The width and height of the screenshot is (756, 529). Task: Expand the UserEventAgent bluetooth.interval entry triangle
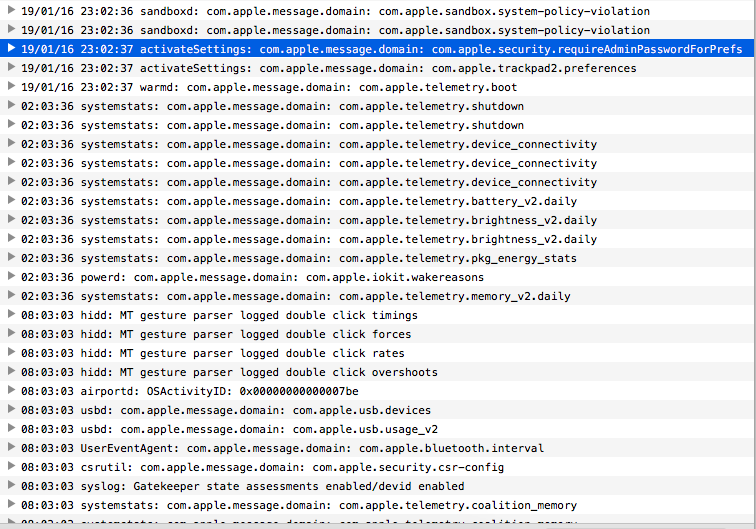click(12, 447)
